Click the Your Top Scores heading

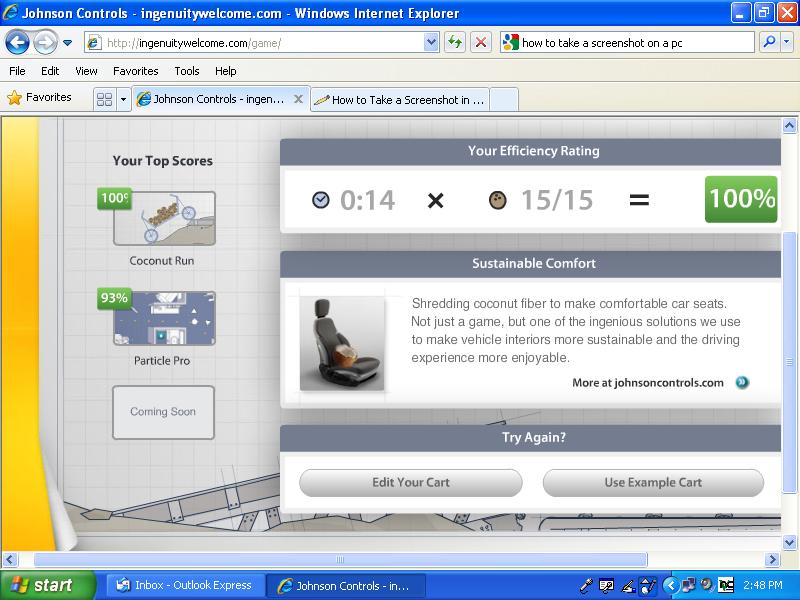pyautogui.click(x=163, y=161)
